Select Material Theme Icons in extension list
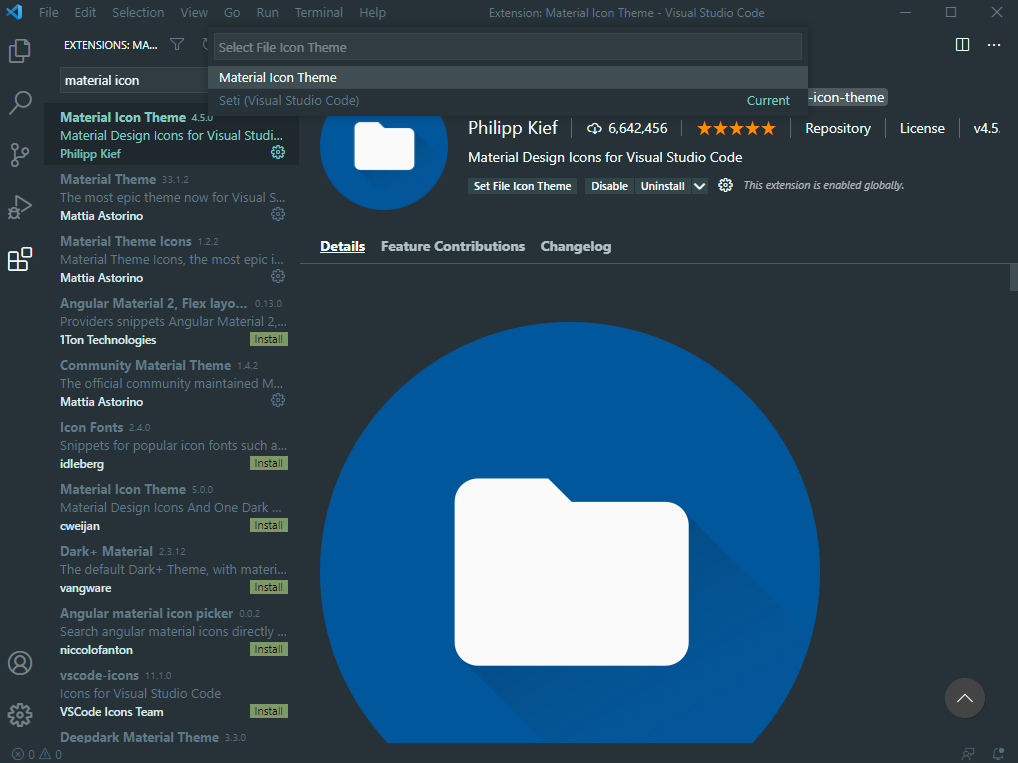1018x763 pixels. pyautogui.click(x=171, y=258)
